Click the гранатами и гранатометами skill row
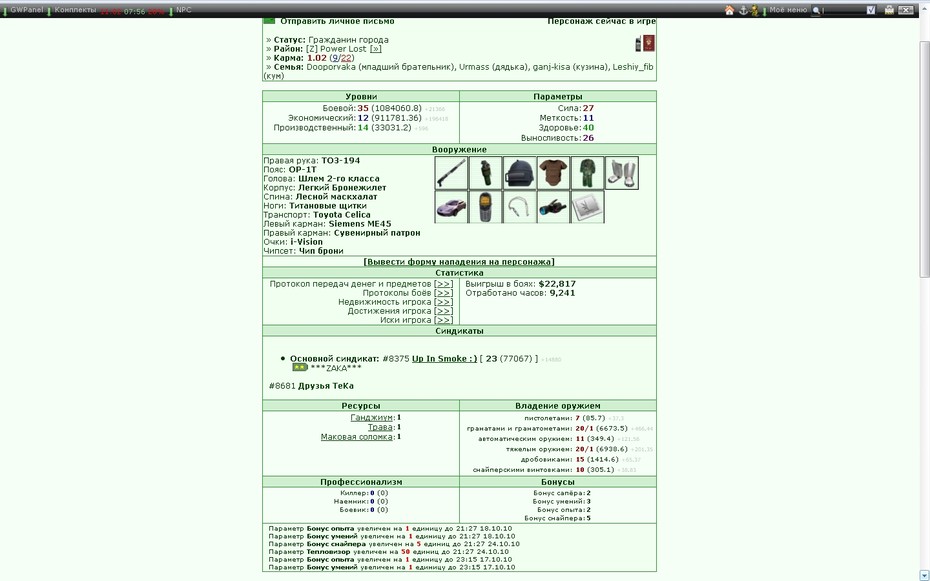930x581 pixels. pos(559,429)
